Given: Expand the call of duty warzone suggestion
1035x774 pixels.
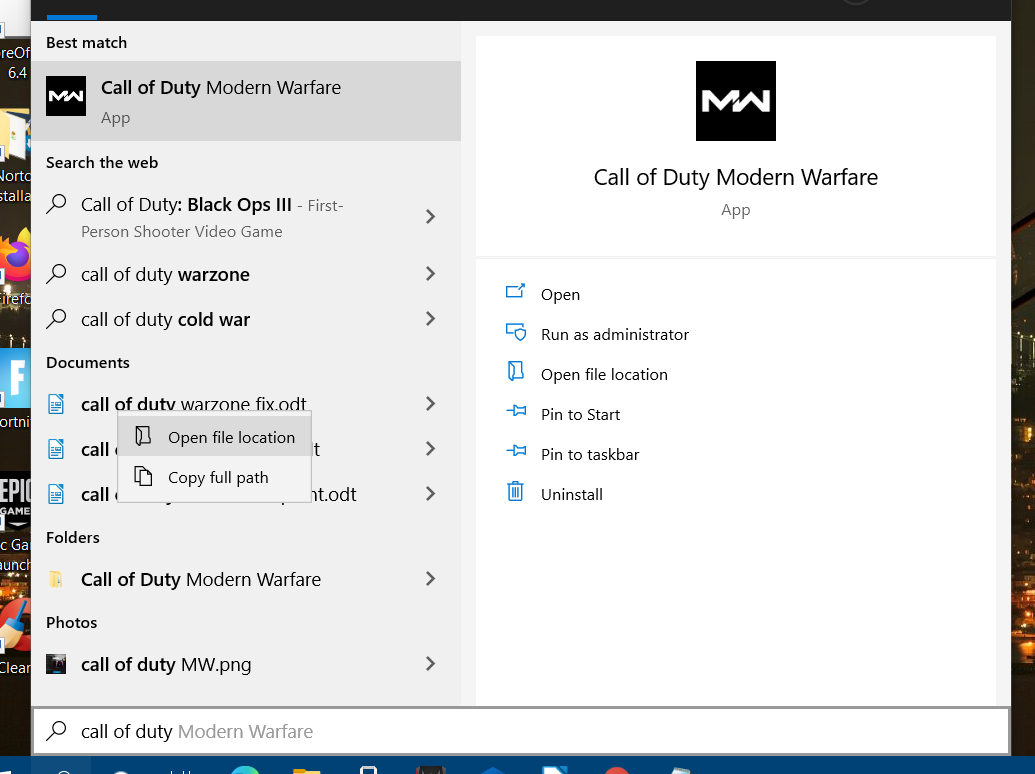Looking at the screenshot, I should 430,274.
